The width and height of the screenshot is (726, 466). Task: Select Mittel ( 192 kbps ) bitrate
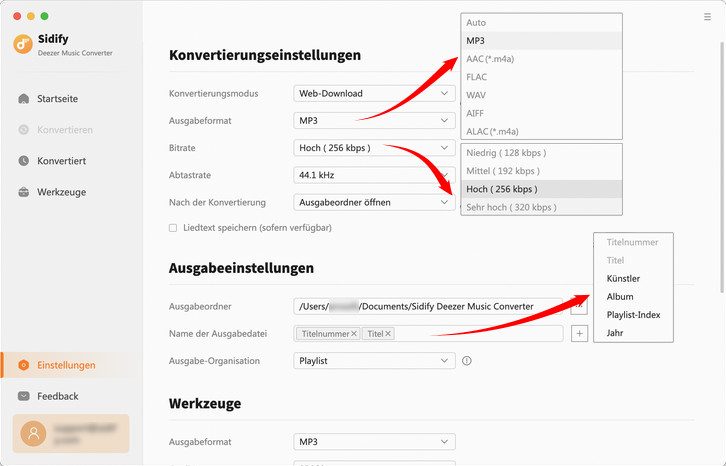(x=541, y=171)
